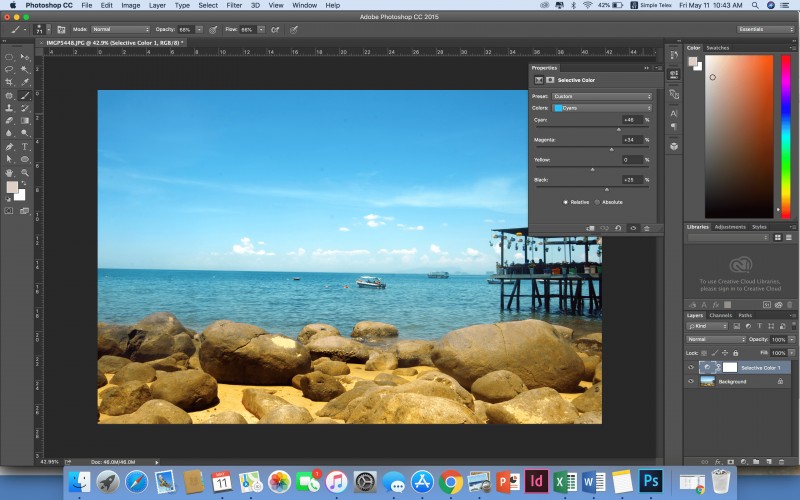Switch to the Channels tab
The image size is (800, 500).
(721, 315)
